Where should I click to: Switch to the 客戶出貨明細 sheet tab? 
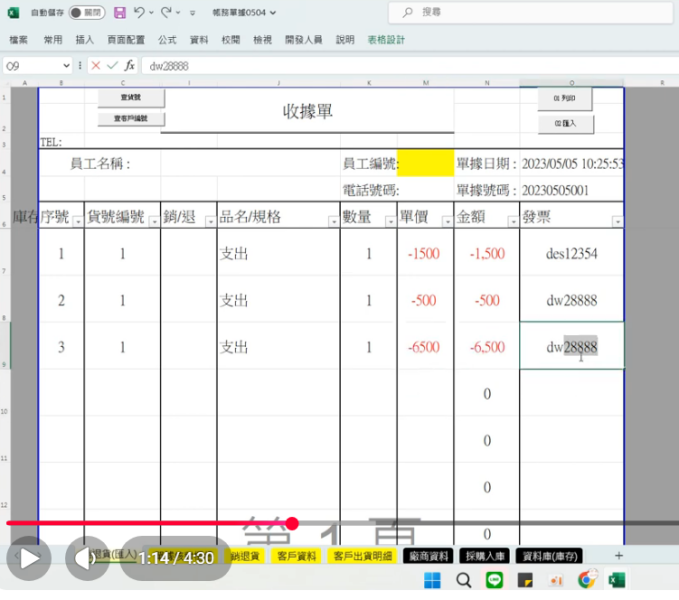(362, 556)
